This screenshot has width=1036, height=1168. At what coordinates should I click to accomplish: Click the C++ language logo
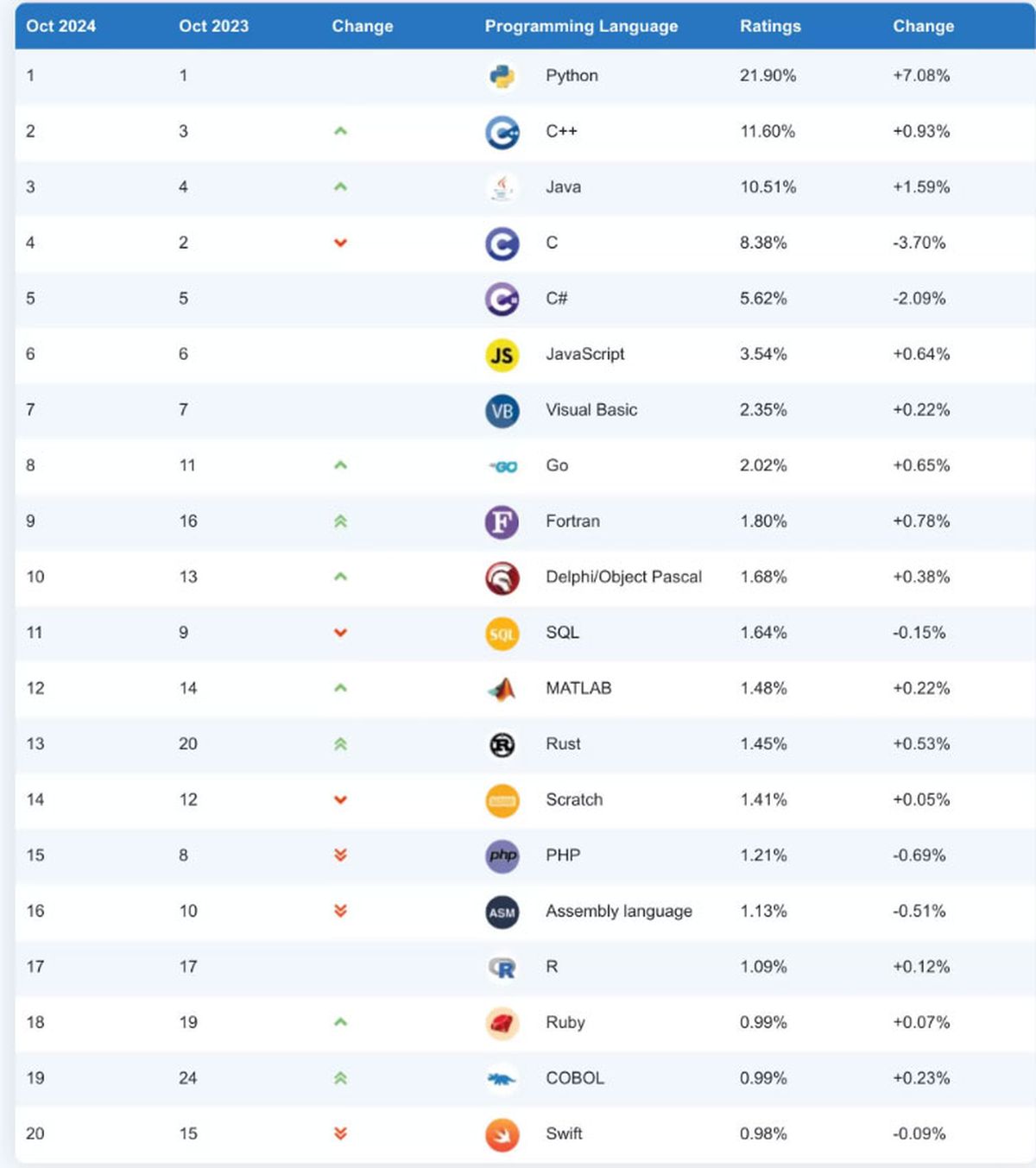tap(502, 132)
